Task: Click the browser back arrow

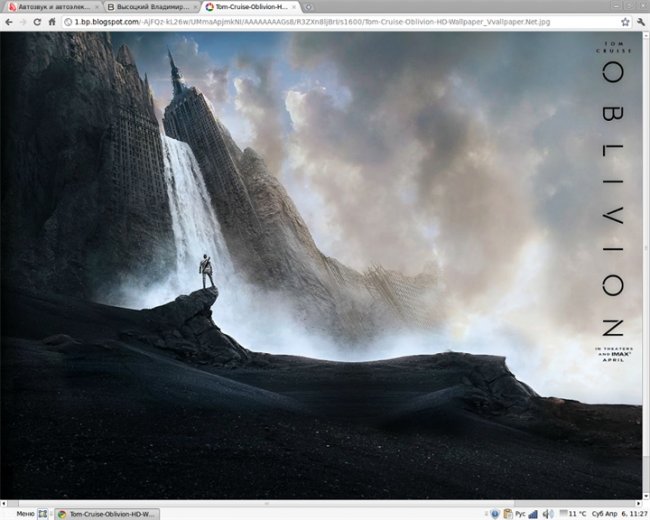Action: [x=9, y=21]
